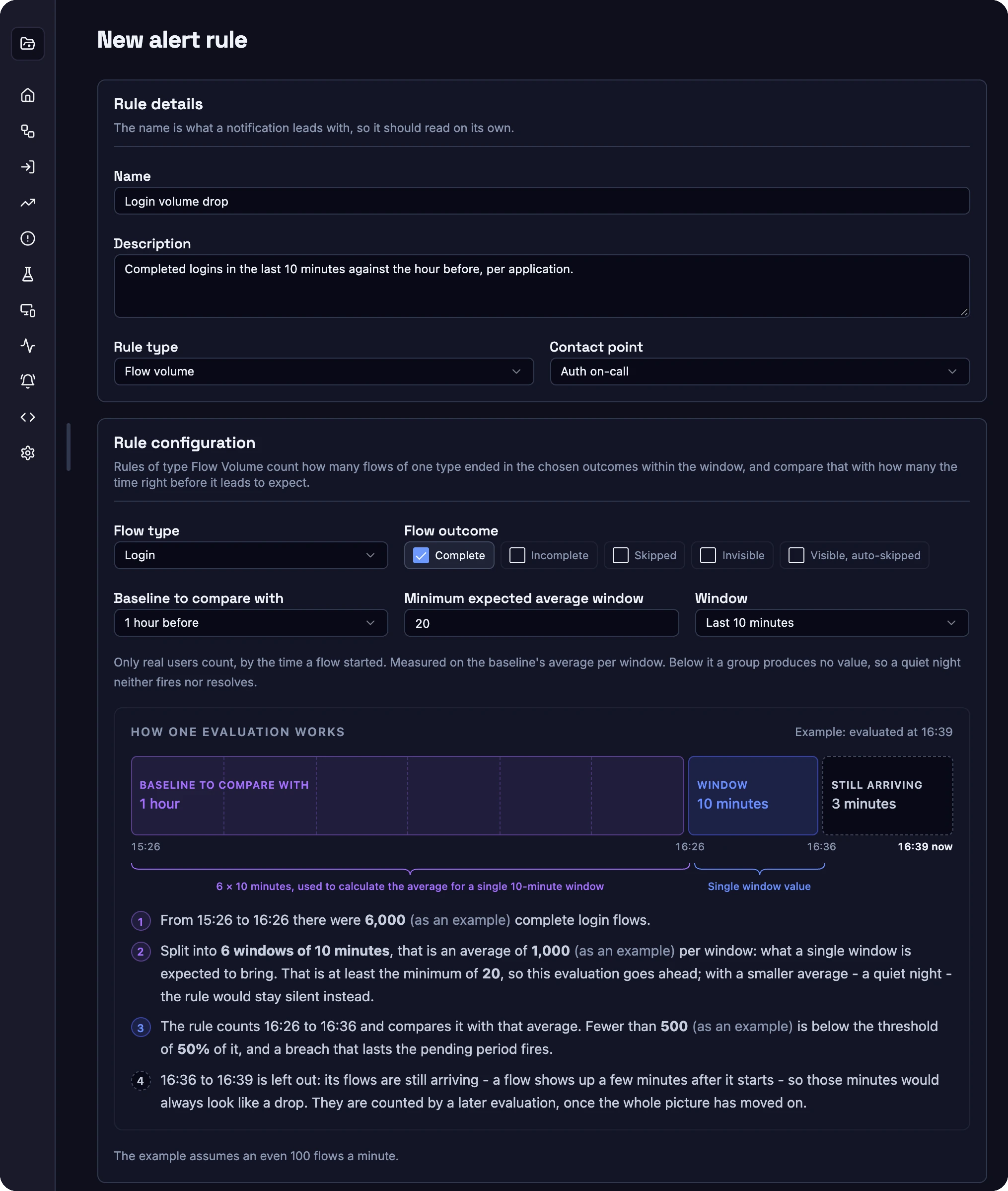Click the description textarea resize handle
1008x1191 pixels.
click(x=964, y=312)
